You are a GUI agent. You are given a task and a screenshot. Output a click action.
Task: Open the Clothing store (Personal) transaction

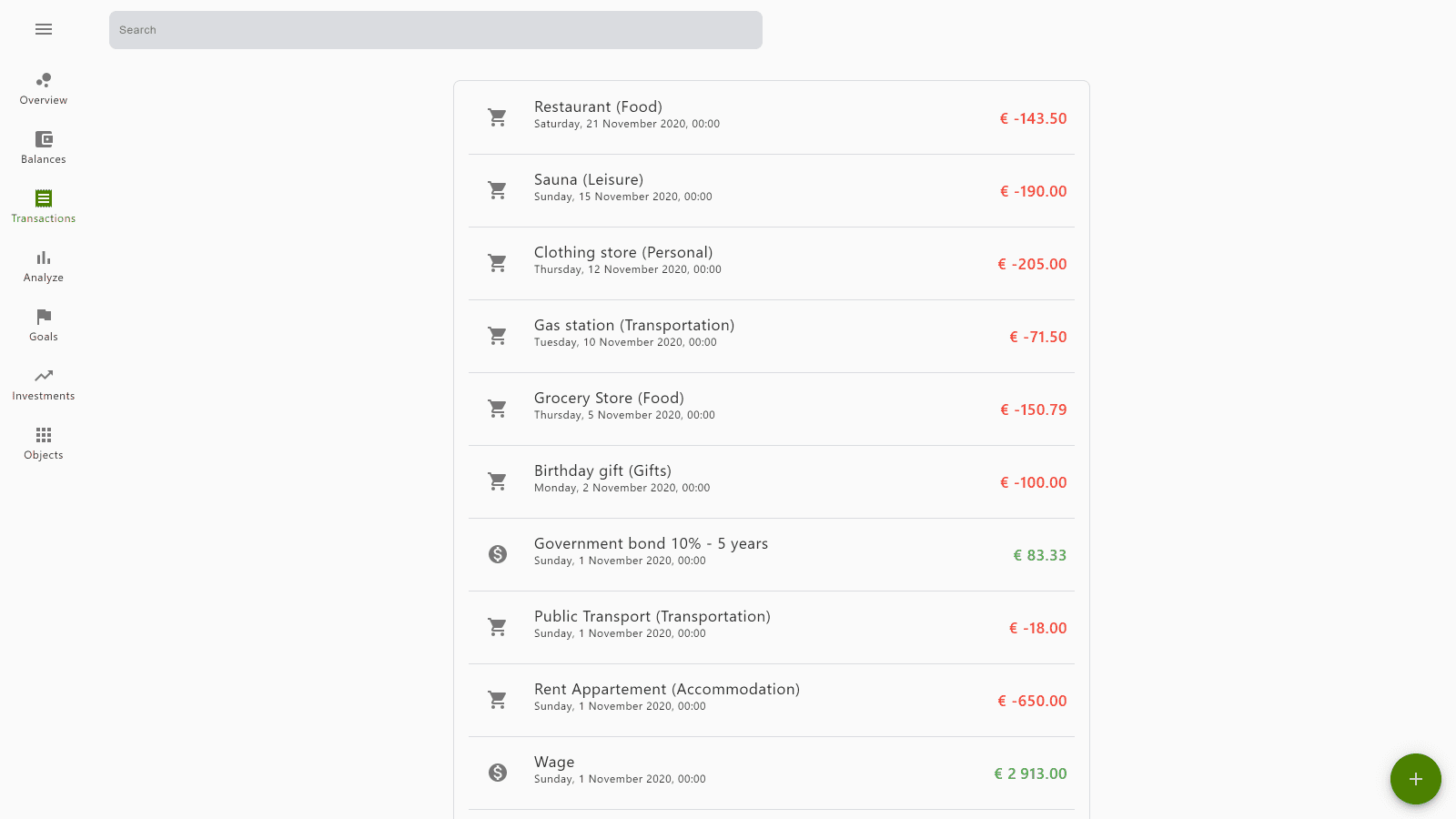pos(772,264)
